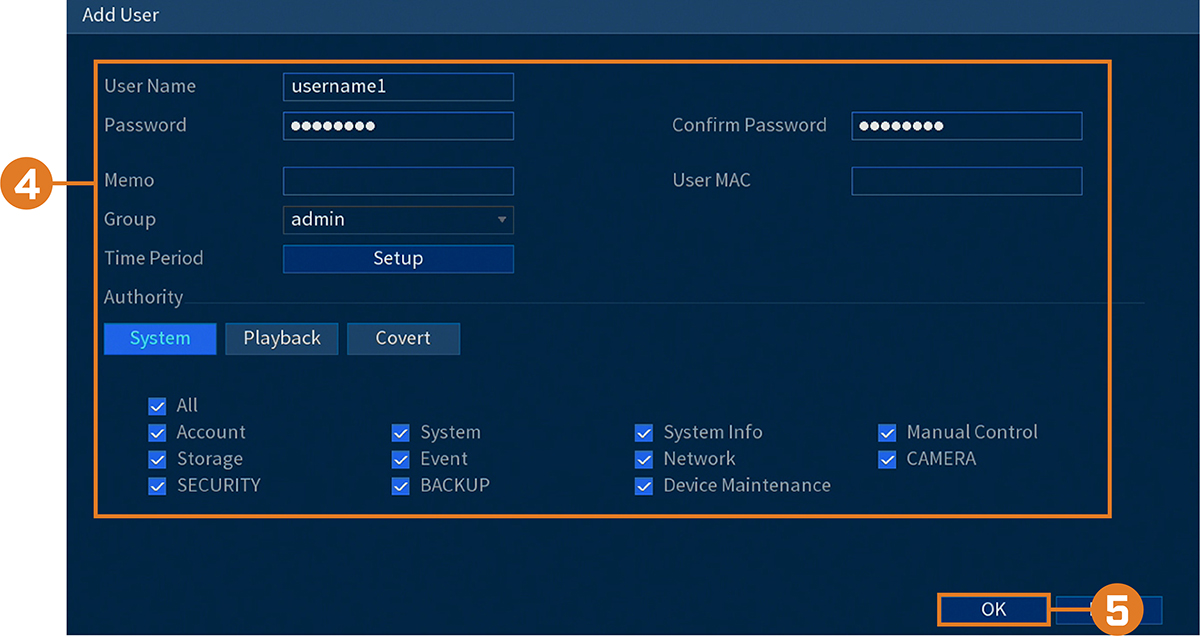
Task: Open the Group dropdown showing admin
Action: point(398,220)
